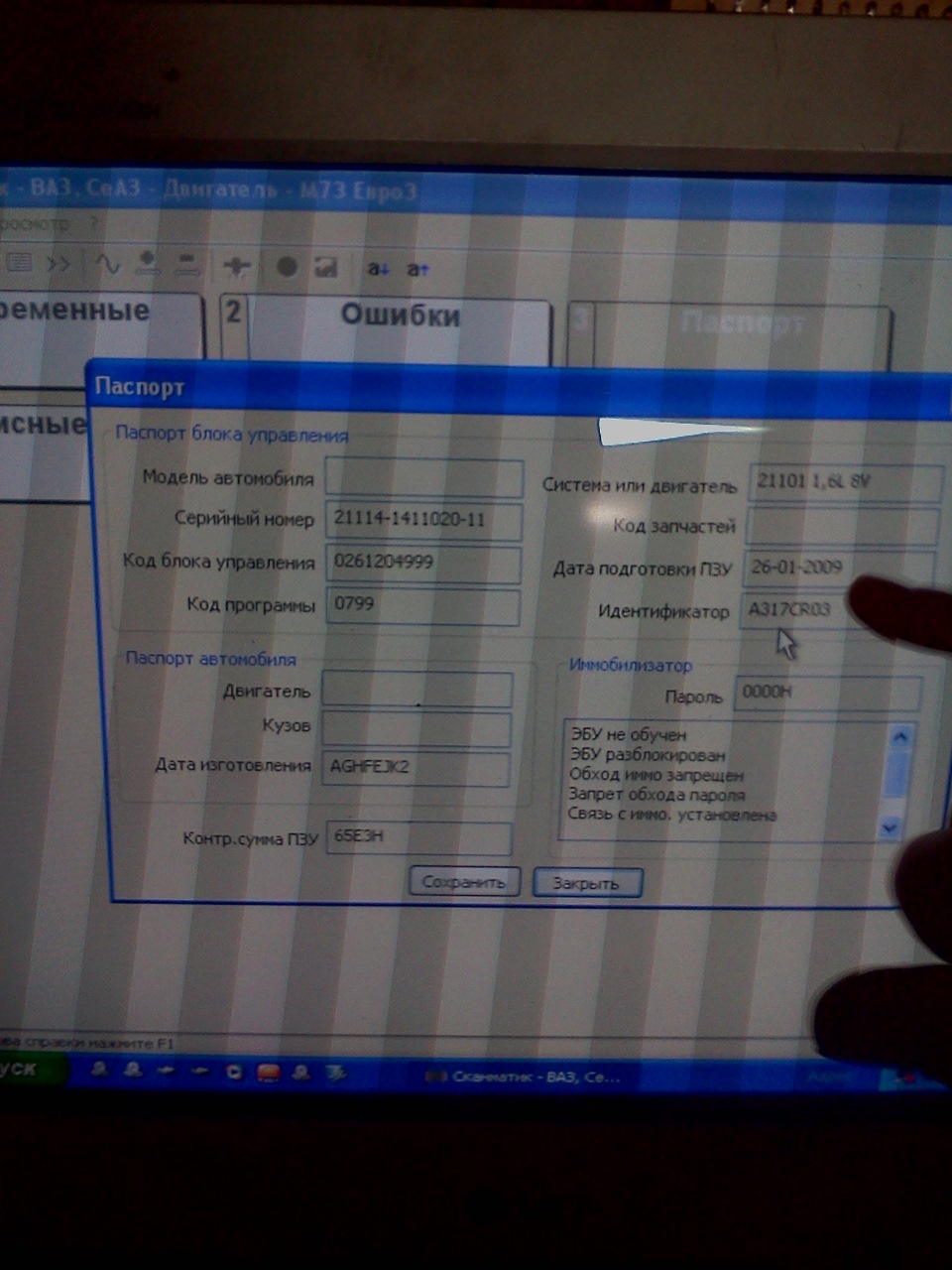The height and width of the screenshot is (1270, 952).
Task: Select 'Обход иммо запрещен' status line
Action: point(656,775)
